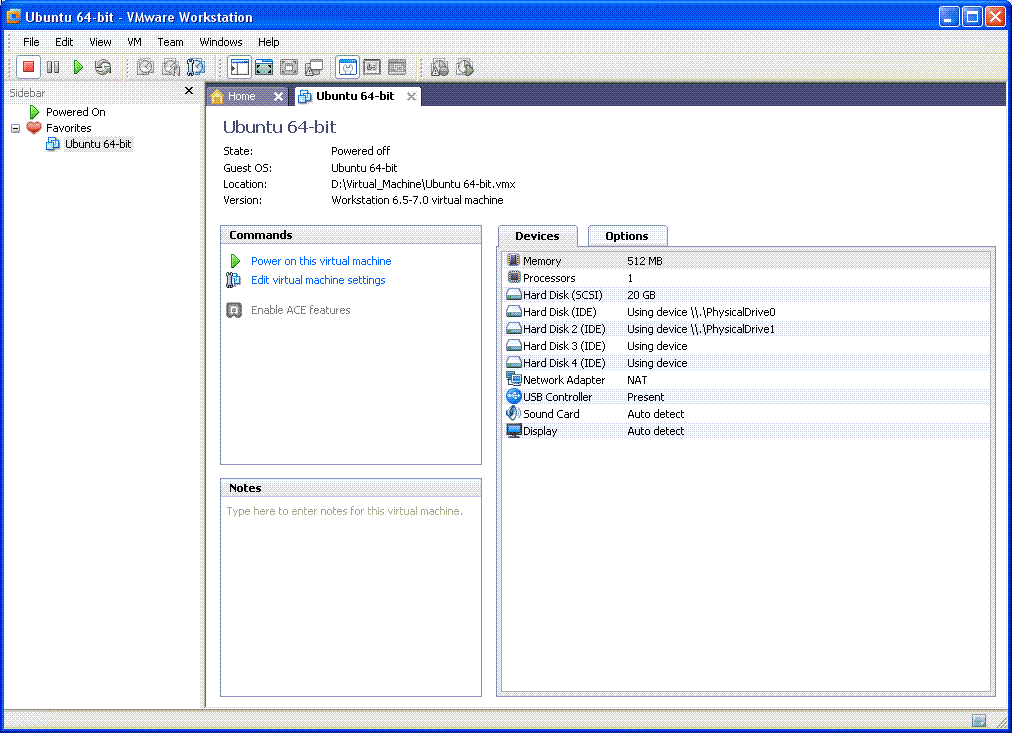Select the Network Adapter device row
Image resolution: width=1012 pixels, height=733 pixels.
click(x=747, y=380)
